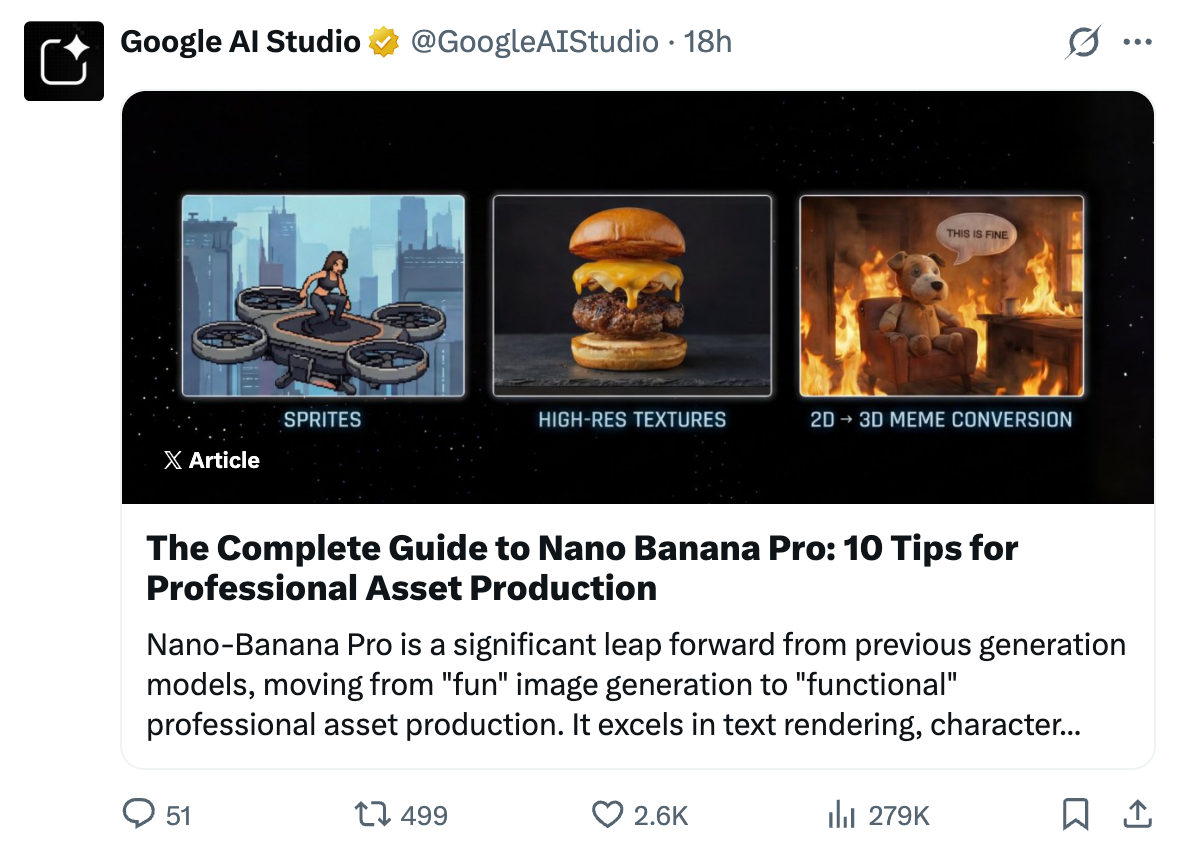Open Grok analysis for this post
The width and height of the screenshot is (1188, 854).
(x=1081, y=42)
